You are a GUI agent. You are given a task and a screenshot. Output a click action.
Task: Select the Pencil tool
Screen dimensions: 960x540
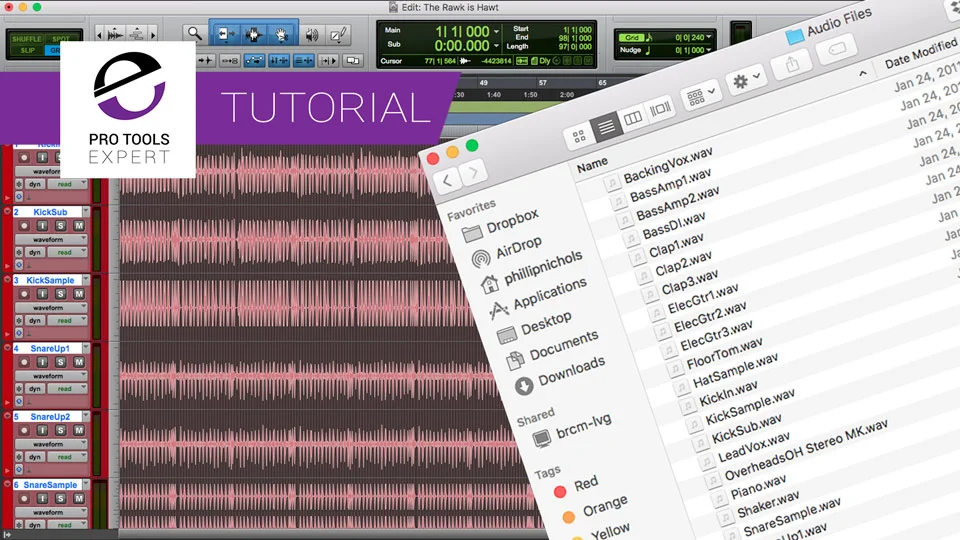339,35
